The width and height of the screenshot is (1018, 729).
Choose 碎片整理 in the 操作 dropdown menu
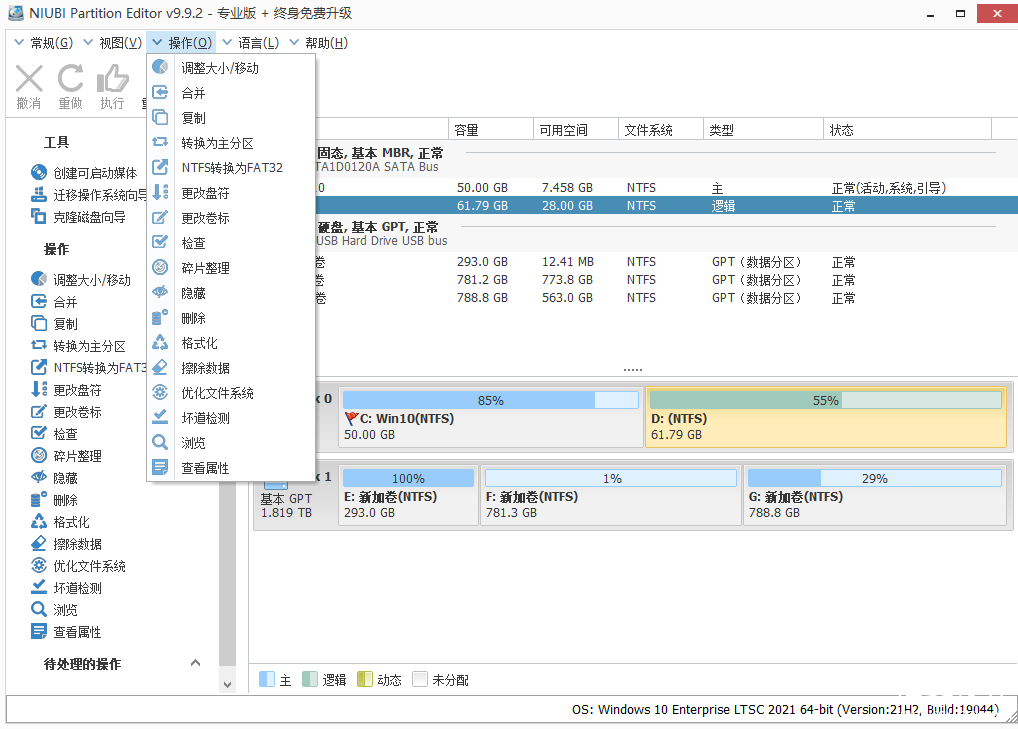231,267
